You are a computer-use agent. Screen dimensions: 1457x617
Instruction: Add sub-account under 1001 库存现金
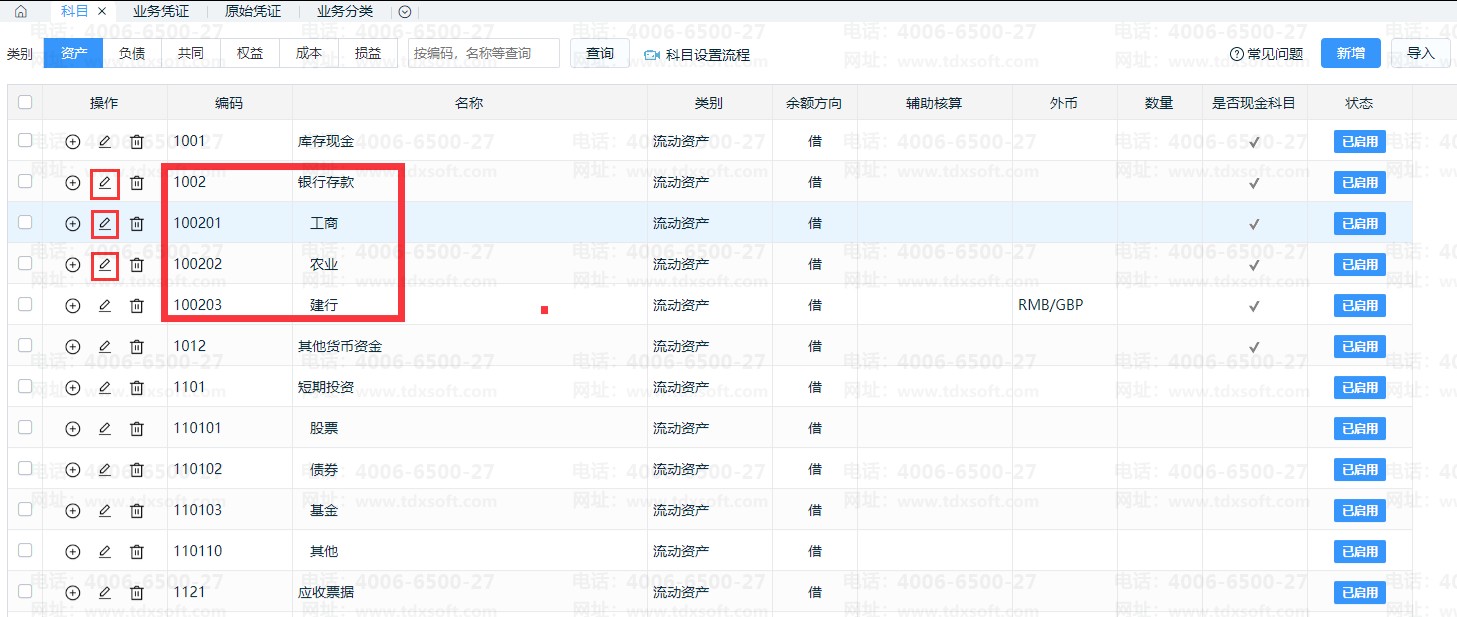[72, 142]
